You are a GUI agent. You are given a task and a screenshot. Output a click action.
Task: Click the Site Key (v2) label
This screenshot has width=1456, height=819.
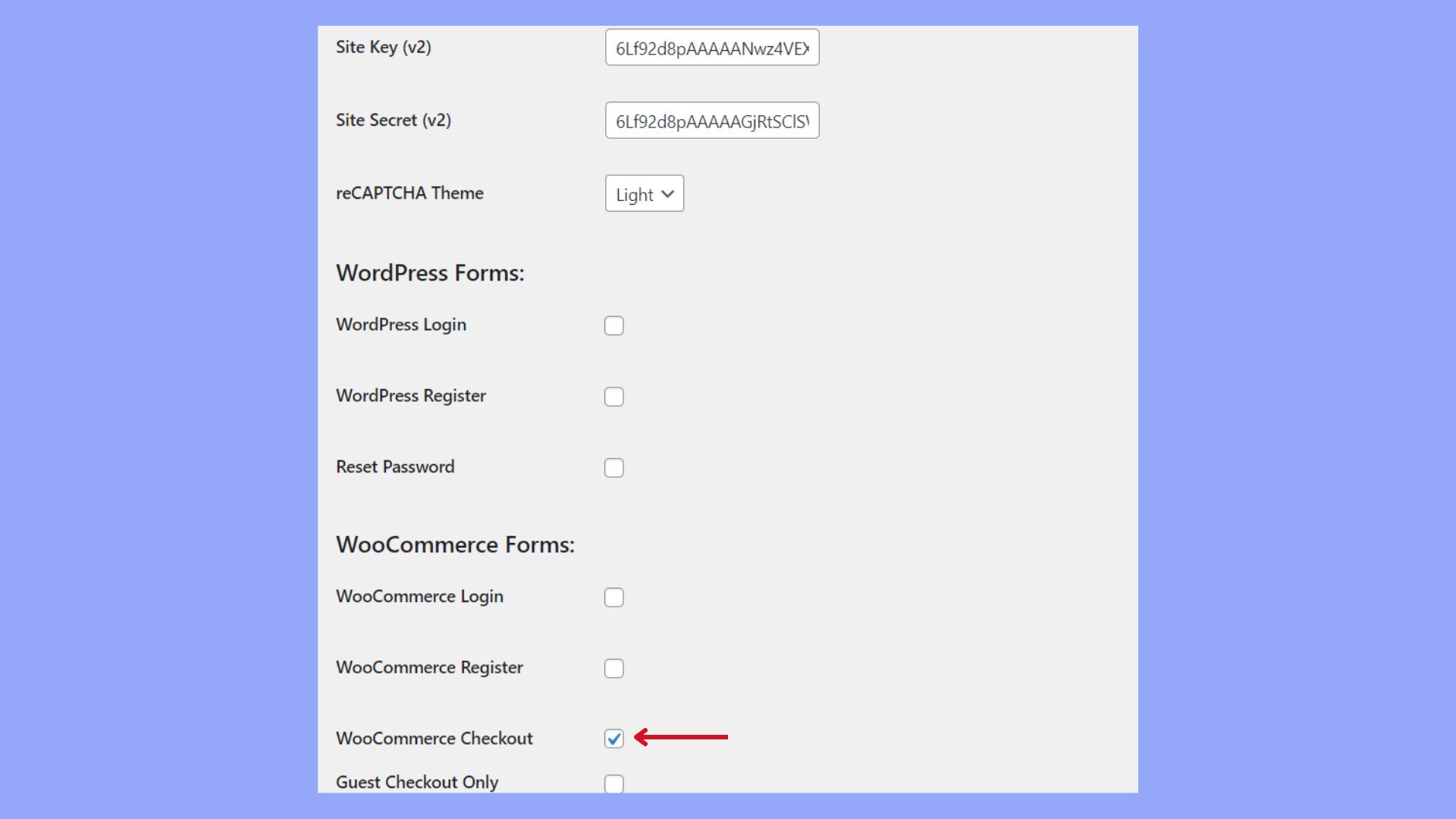[384, 46]
